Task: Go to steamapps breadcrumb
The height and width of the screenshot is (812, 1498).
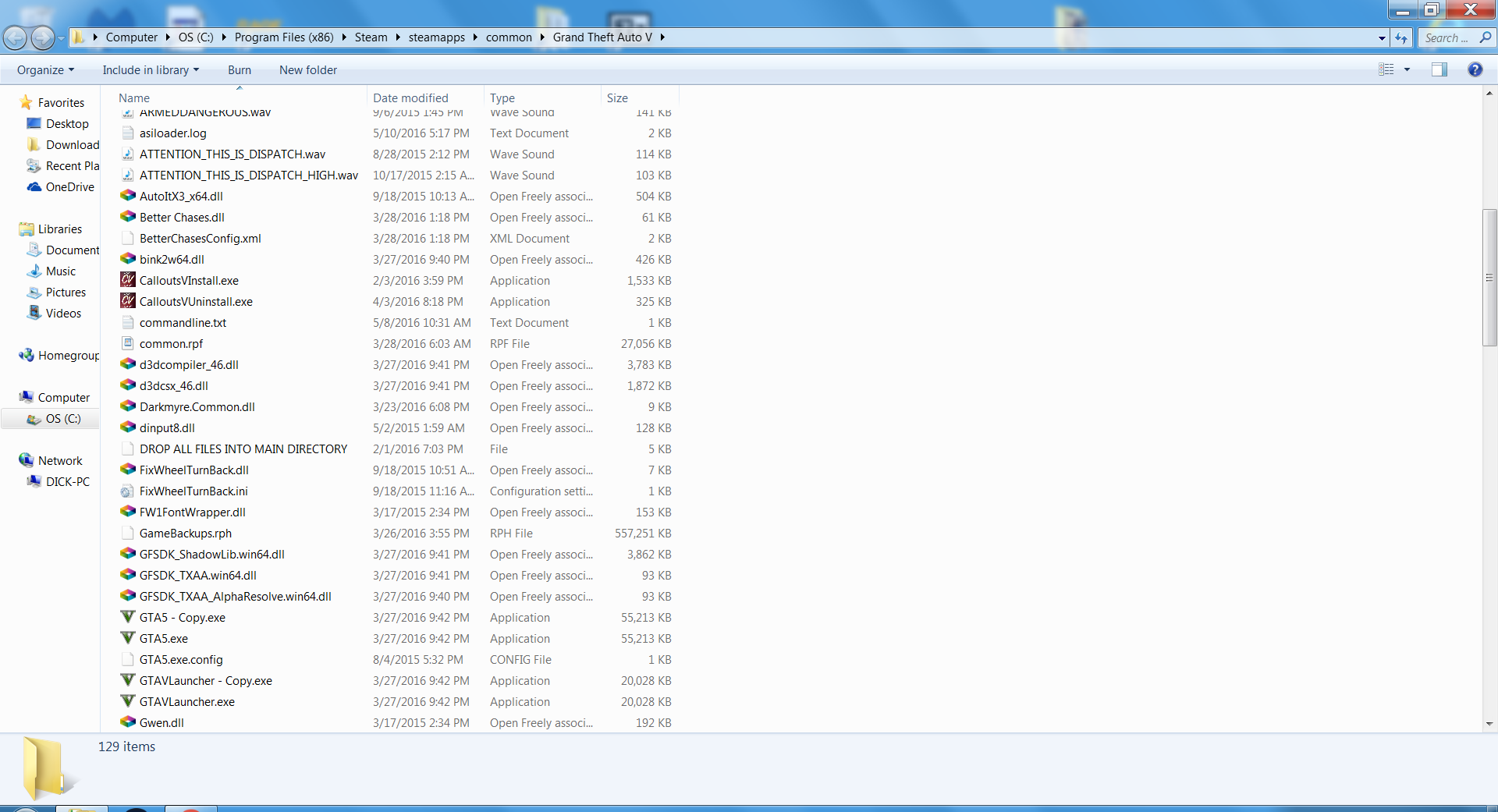Action: click(x=436, y=37)
